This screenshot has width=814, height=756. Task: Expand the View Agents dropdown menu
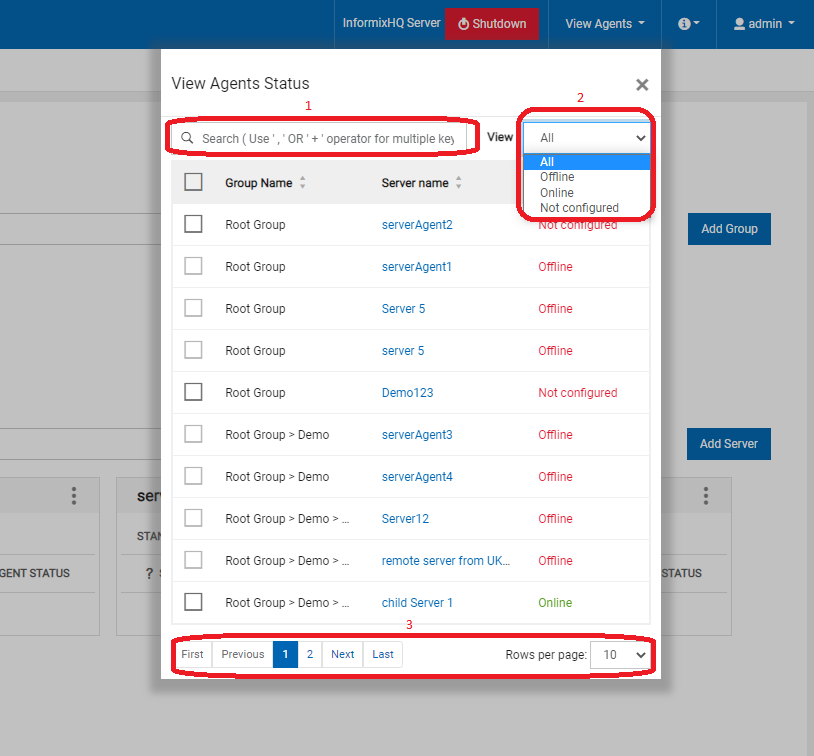click(604, 24)
